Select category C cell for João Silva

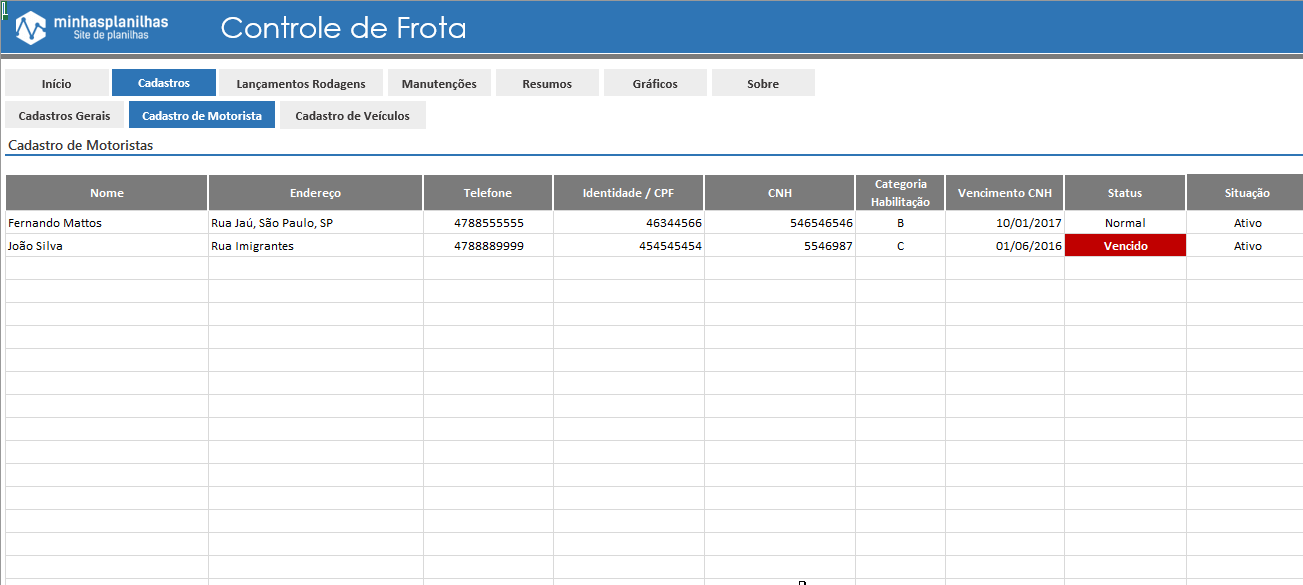click(x=900, y=245)
